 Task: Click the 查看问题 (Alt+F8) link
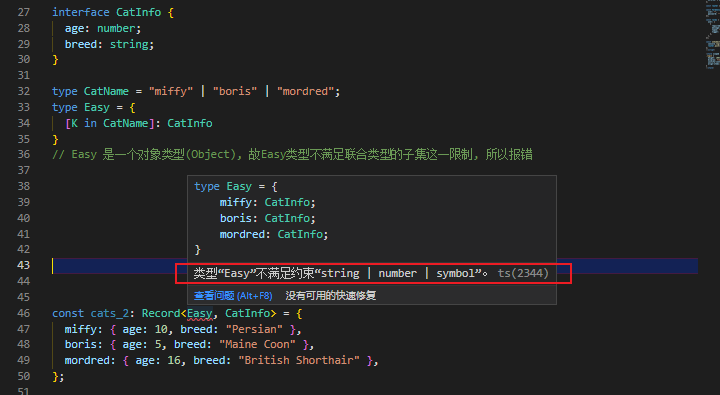click(233, 295)
